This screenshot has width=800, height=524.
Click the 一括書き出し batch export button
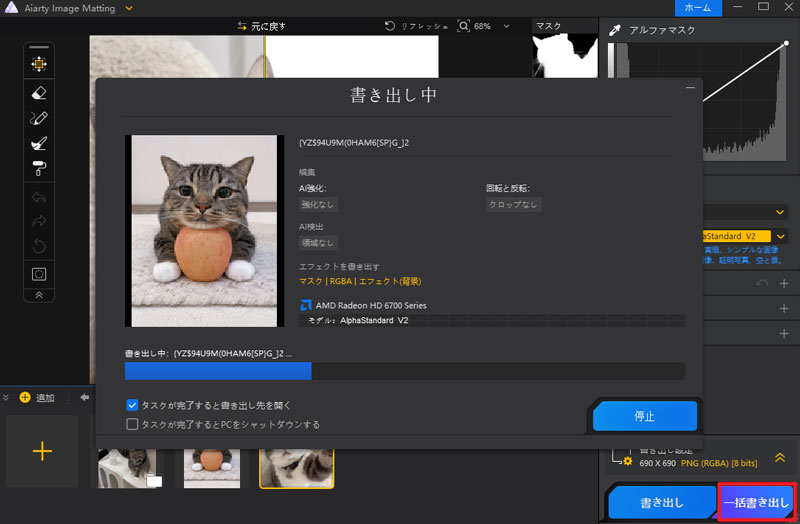tap(757, 503)
